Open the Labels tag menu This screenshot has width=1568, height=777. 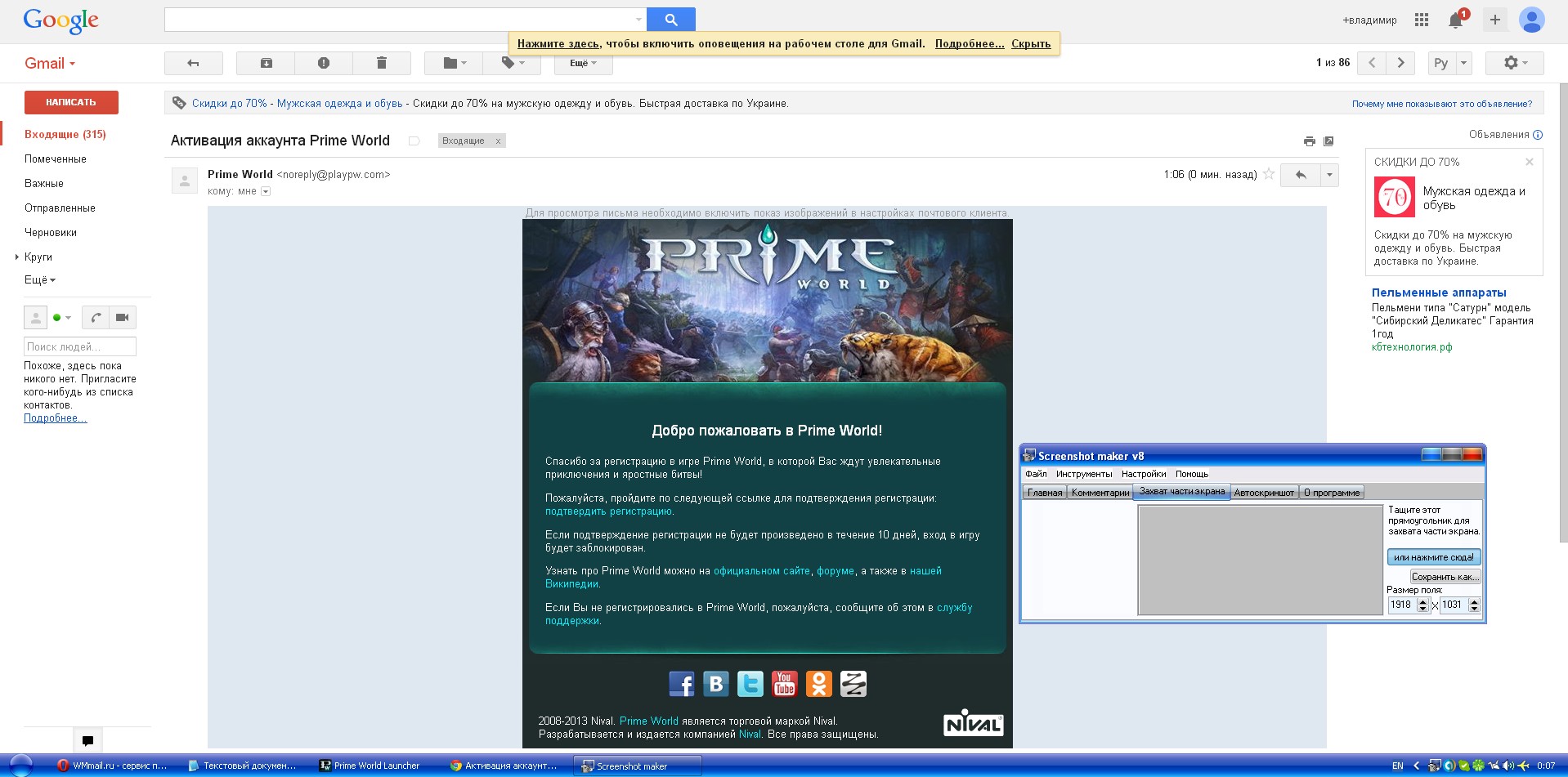coord(512,63)
